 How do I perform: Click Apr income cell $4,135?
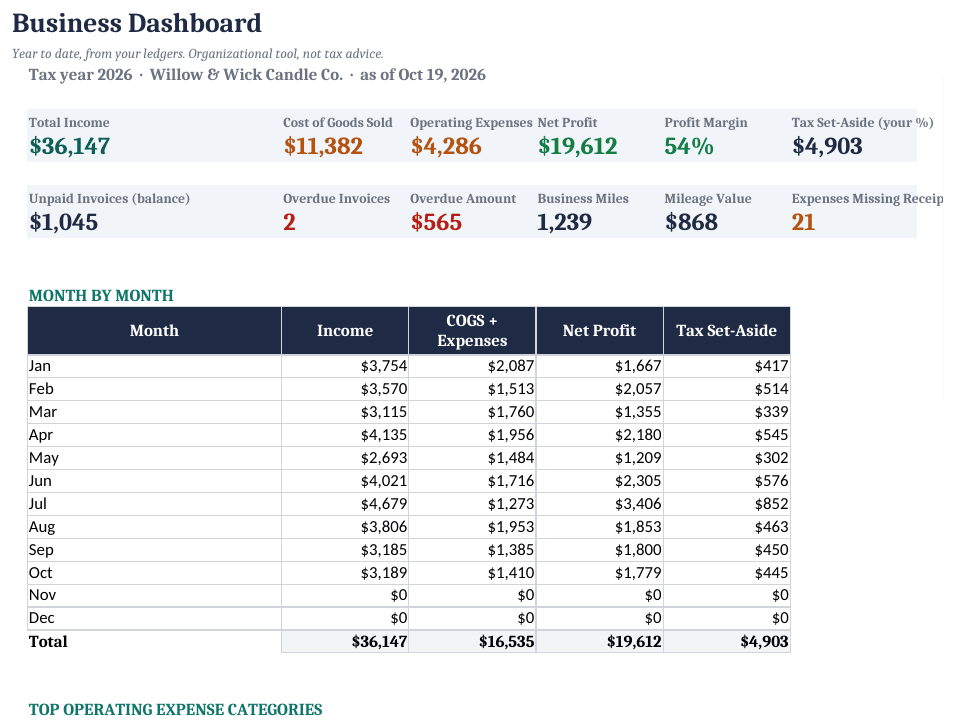(x=345, y=435)
